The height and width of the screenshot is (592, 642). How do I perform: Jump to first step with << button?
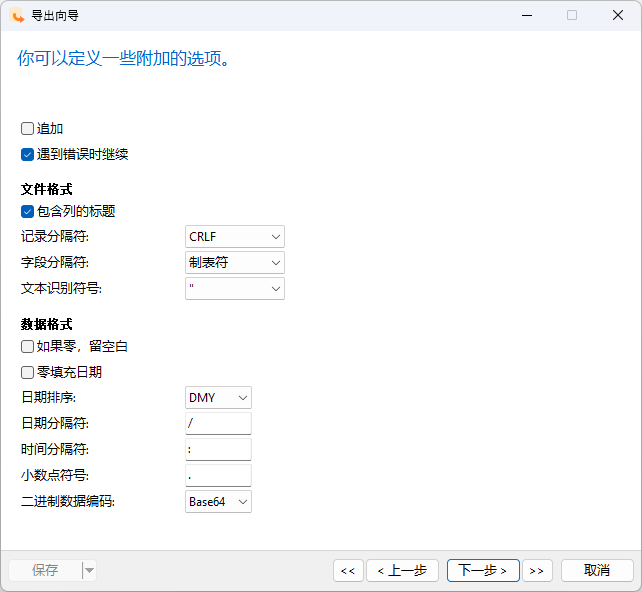point(348,570)
